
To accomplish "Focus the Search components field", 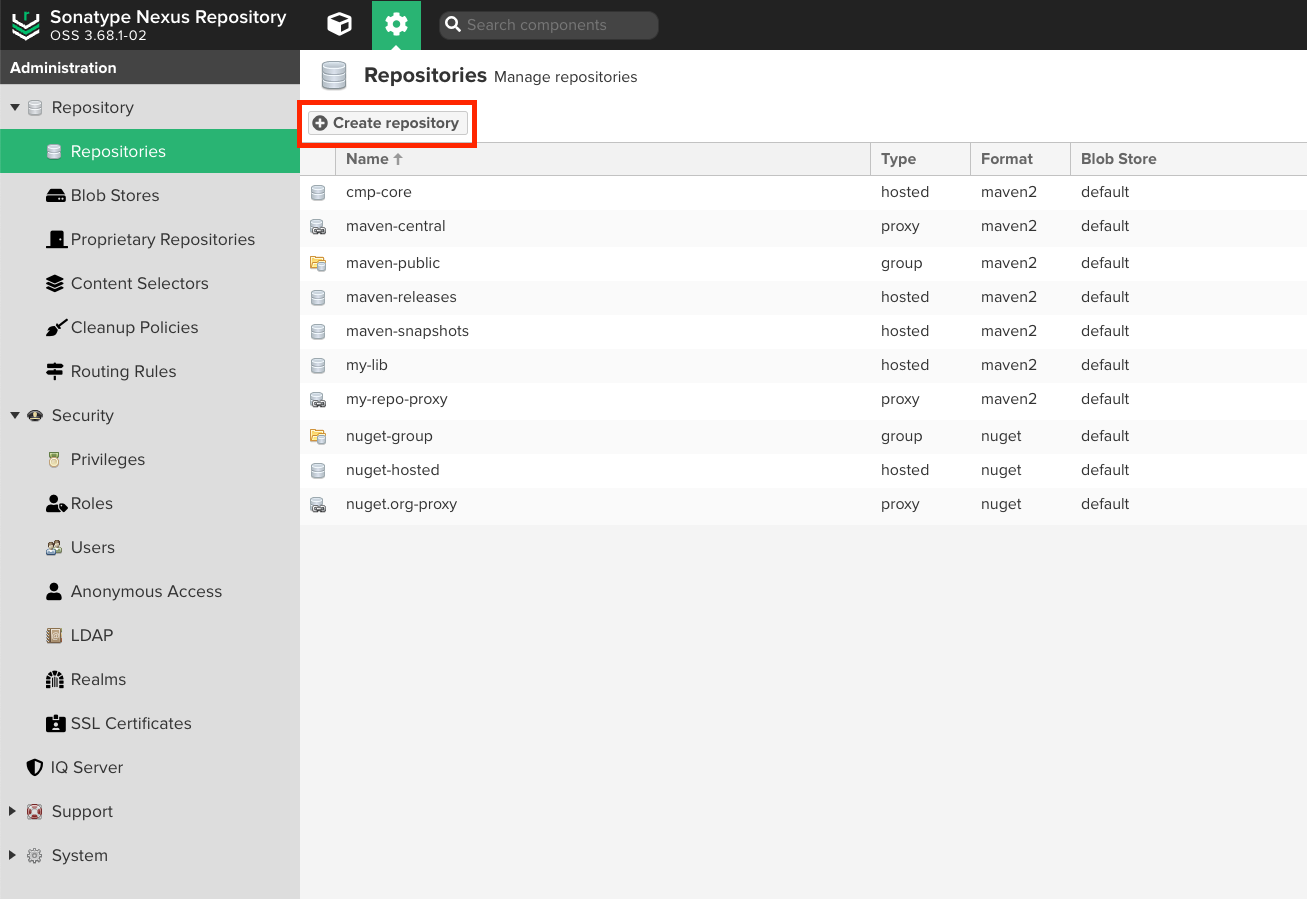I will coord(548,25).
